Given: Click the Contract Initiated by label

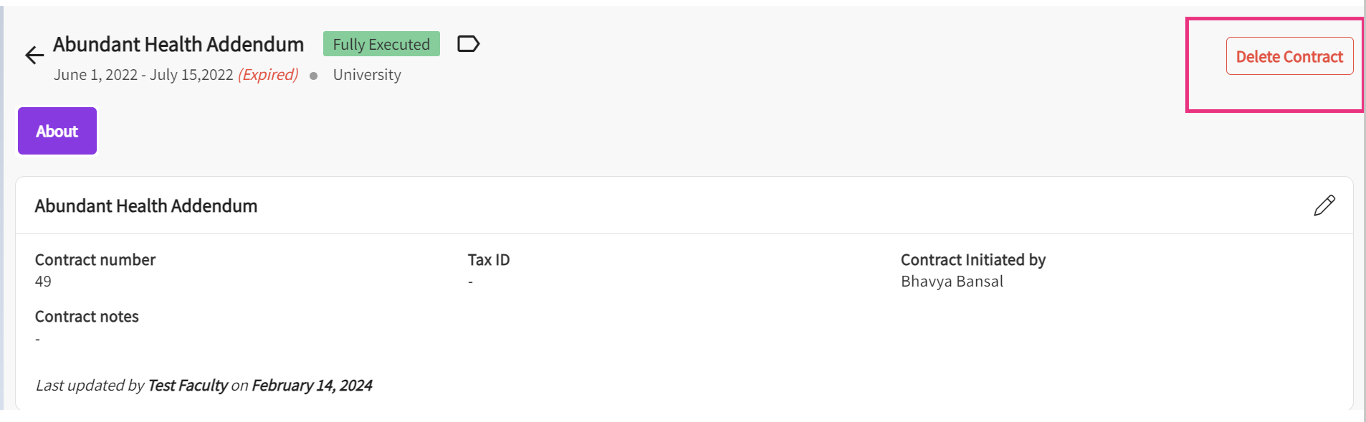Looking at the screenshot, I should click(973, 260).
